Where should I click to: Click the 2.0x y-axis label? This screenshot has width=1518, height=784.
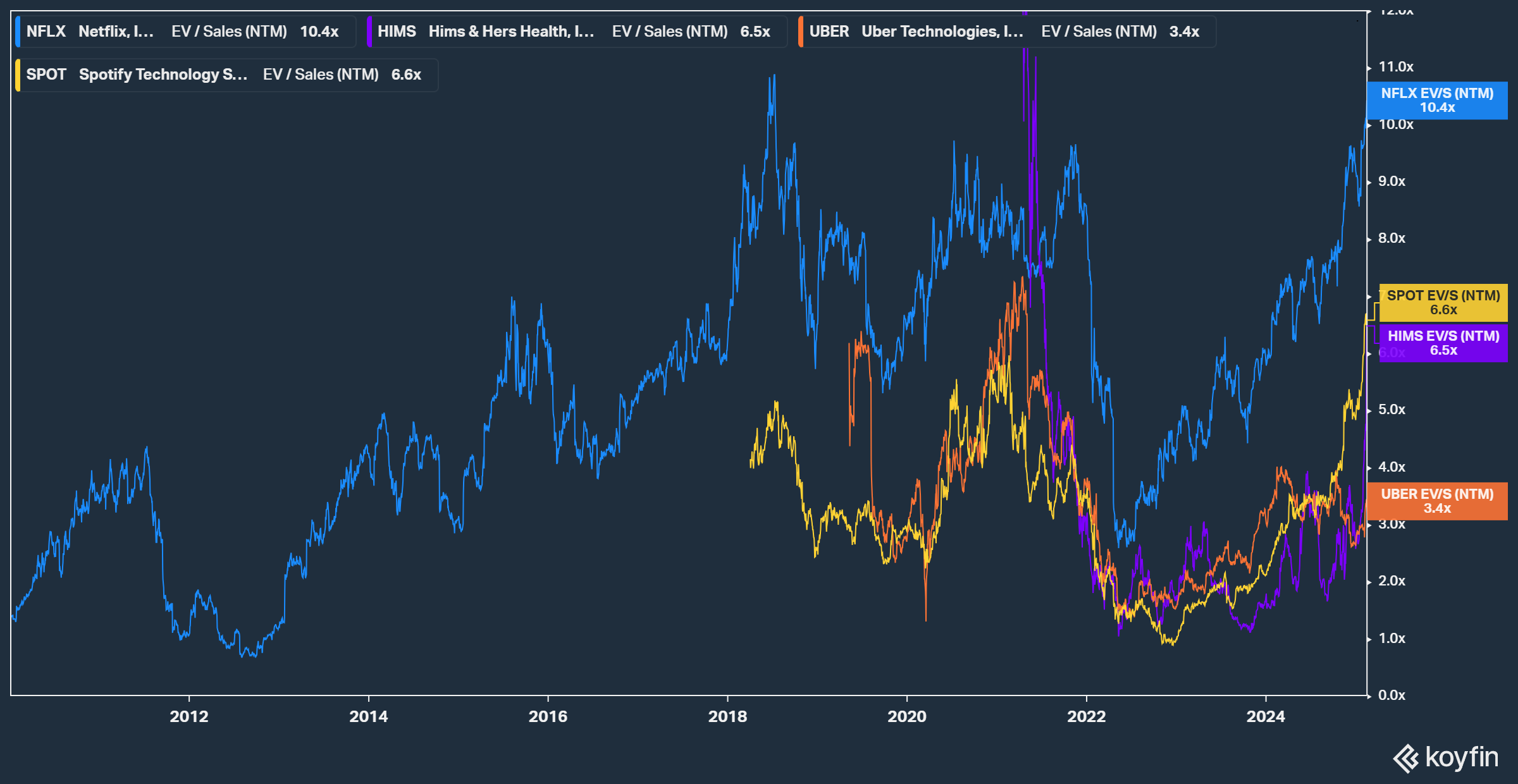1392,581
